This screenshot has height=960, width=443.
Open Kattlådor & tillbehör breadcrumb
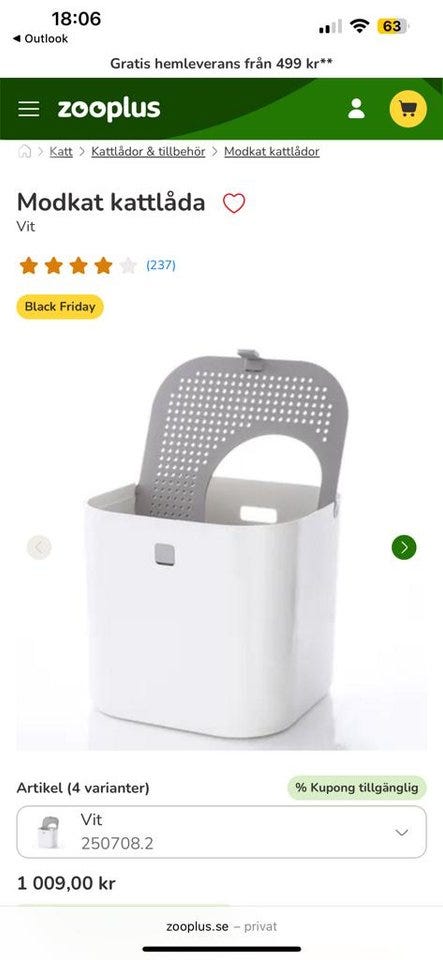click(148, 151)
